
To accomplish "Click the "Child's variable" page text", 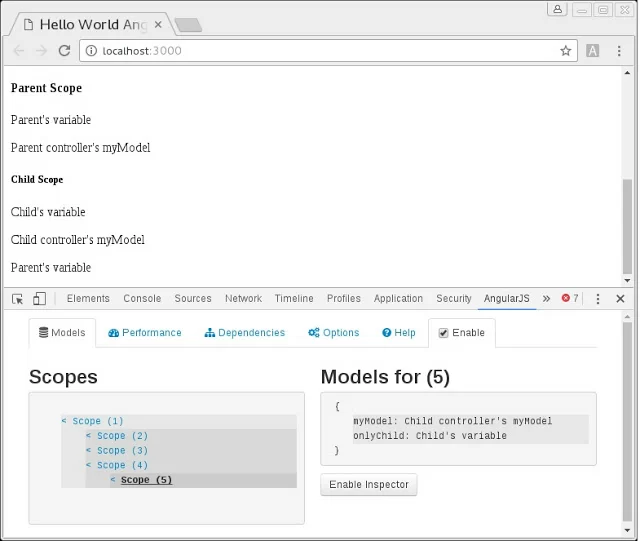I will click(x=48, y=212).
